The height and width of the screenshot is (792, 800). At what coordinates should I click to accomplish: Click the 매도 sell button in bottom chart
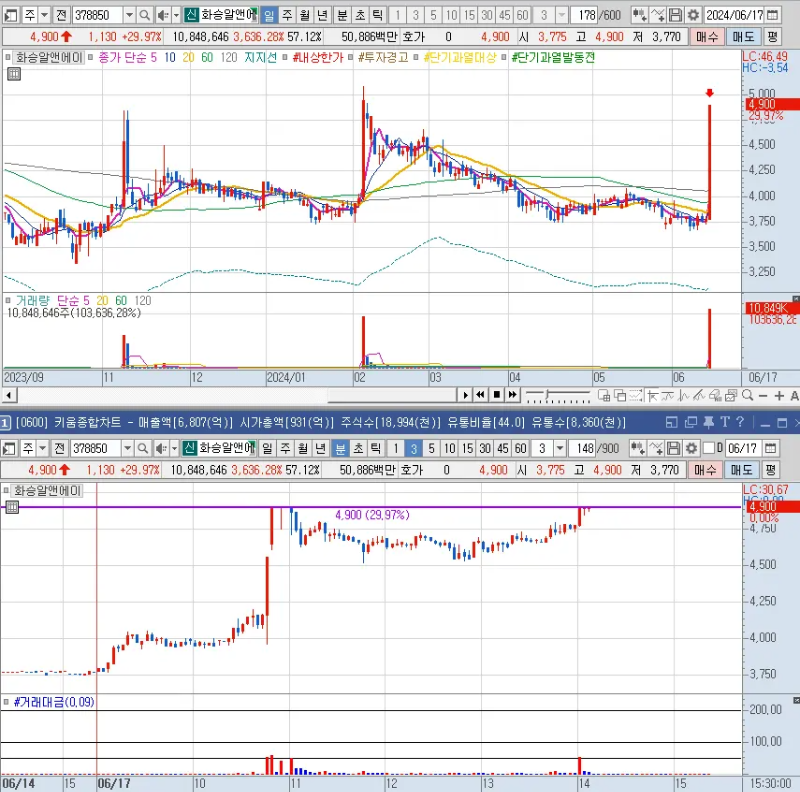pyautogui.click(x=741, y=470)
